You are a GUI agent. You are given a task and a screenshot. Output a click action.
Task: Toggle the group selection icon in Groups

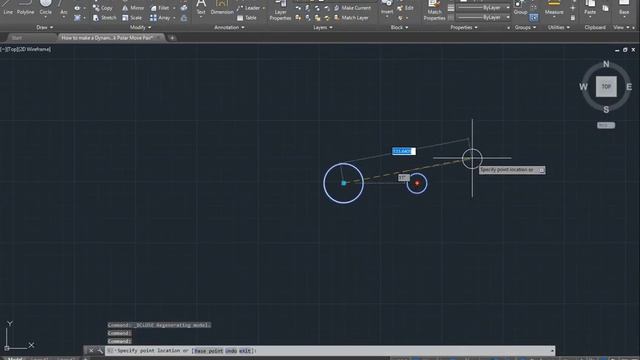click(x=533, y=18)
